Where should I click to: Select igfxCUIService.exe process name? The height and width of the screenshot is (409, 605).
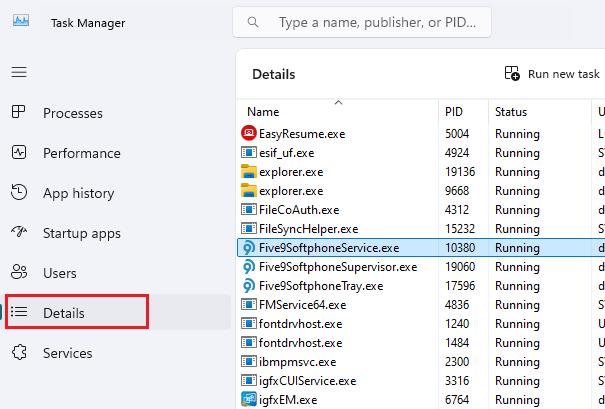pyautogui.click(x=308, y=381)
